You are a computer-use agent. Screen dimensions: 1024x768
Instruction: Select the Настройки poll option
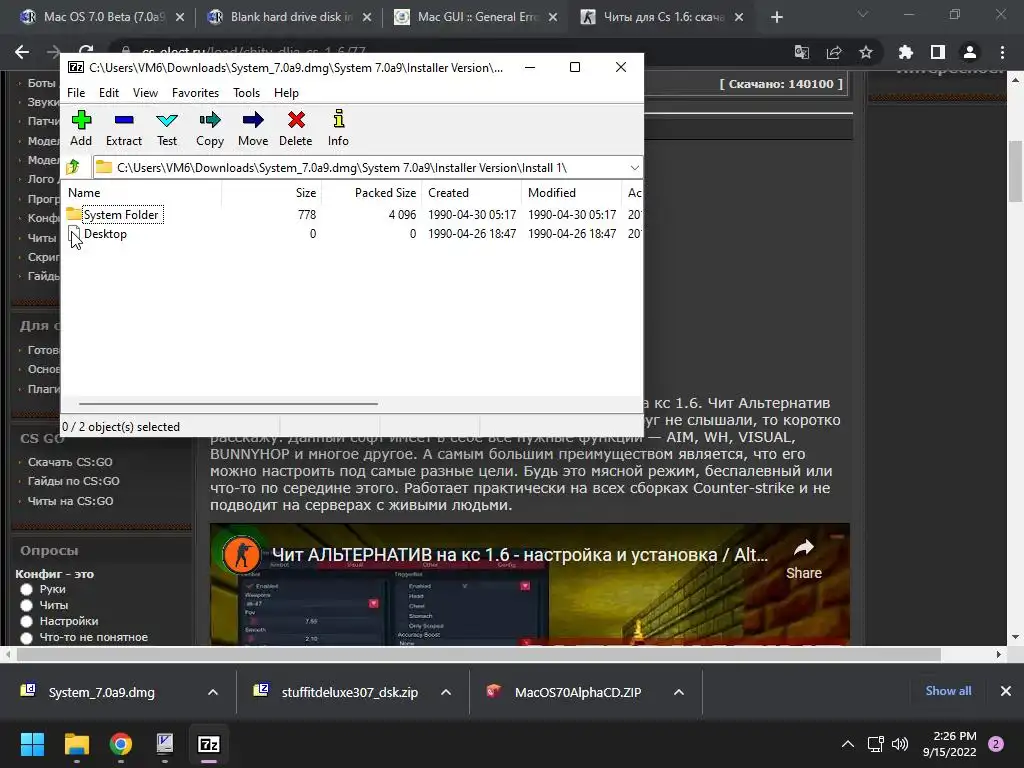(x=27, y=621)
